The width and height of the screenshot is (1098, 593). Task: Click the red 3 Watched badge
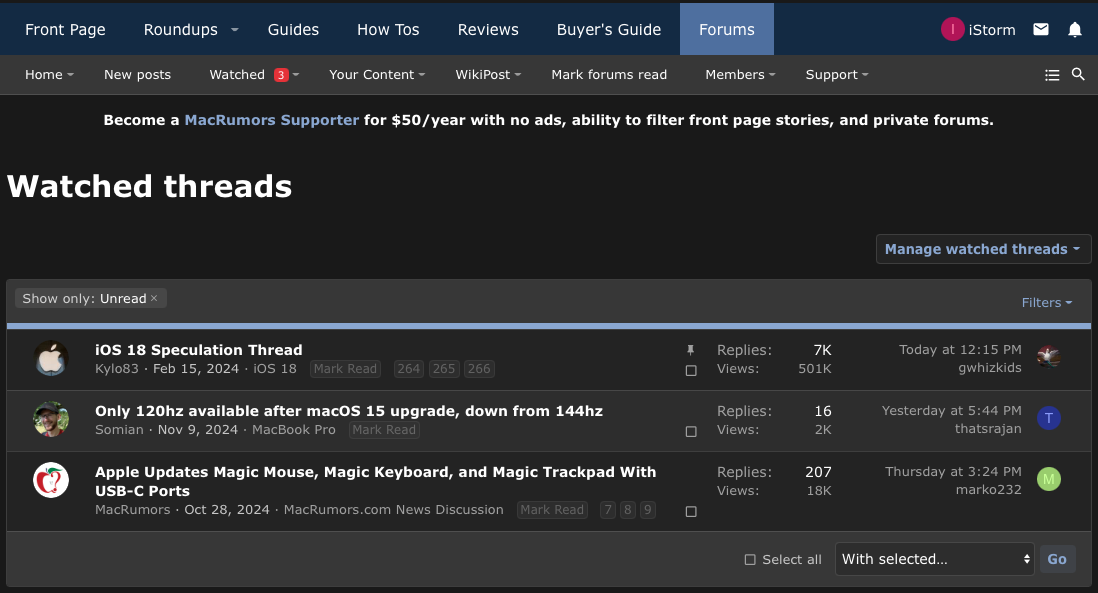(281, 75)
